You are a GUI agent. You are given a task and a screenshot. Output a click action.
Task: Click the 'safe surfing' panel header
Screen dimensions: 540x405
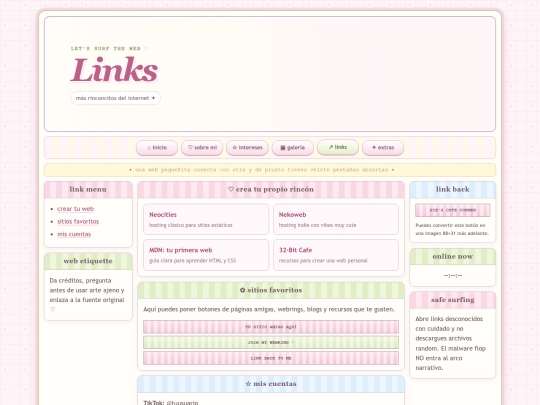[453, 300]
